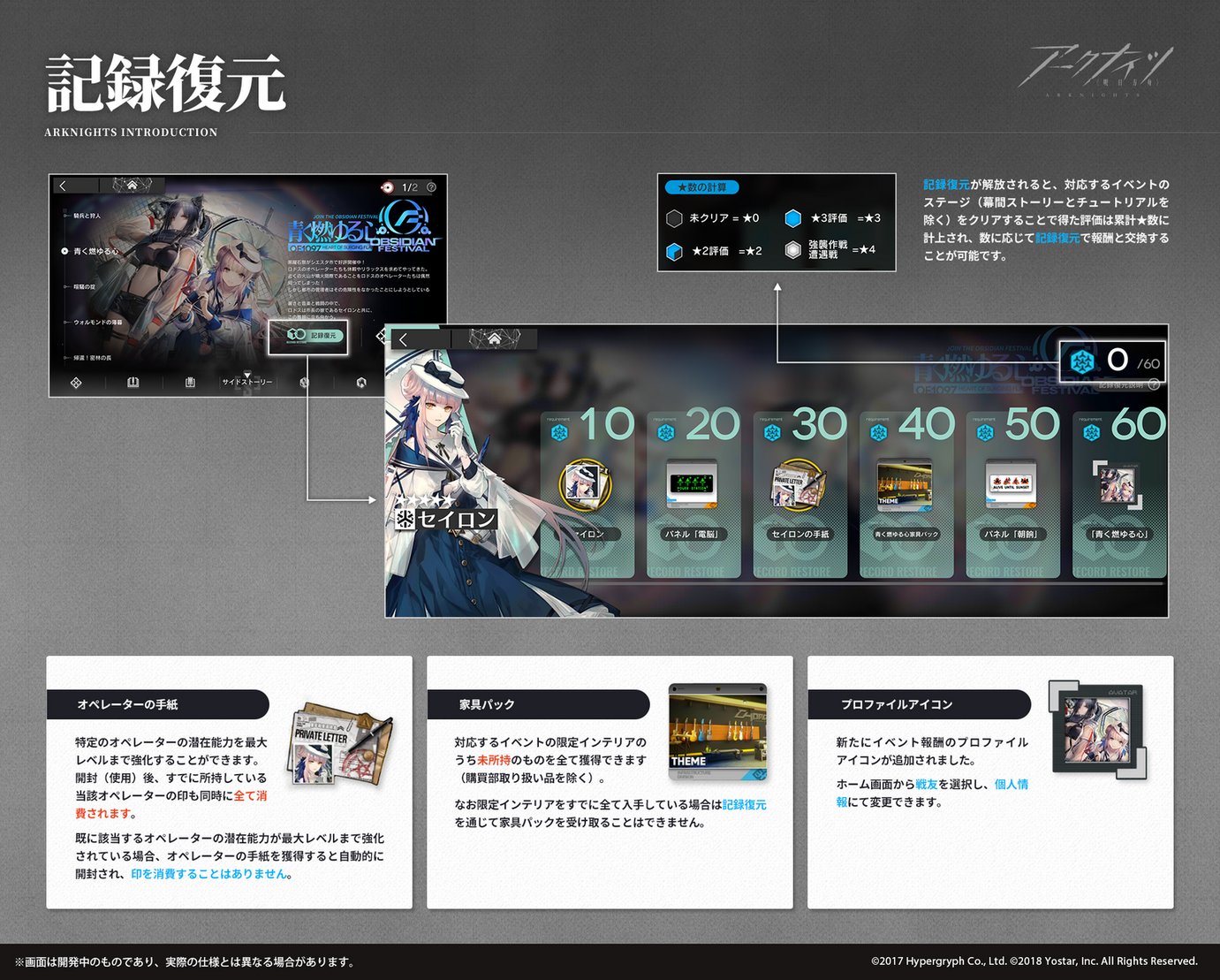Click the ★数の計算 header label

pos(702,187)
